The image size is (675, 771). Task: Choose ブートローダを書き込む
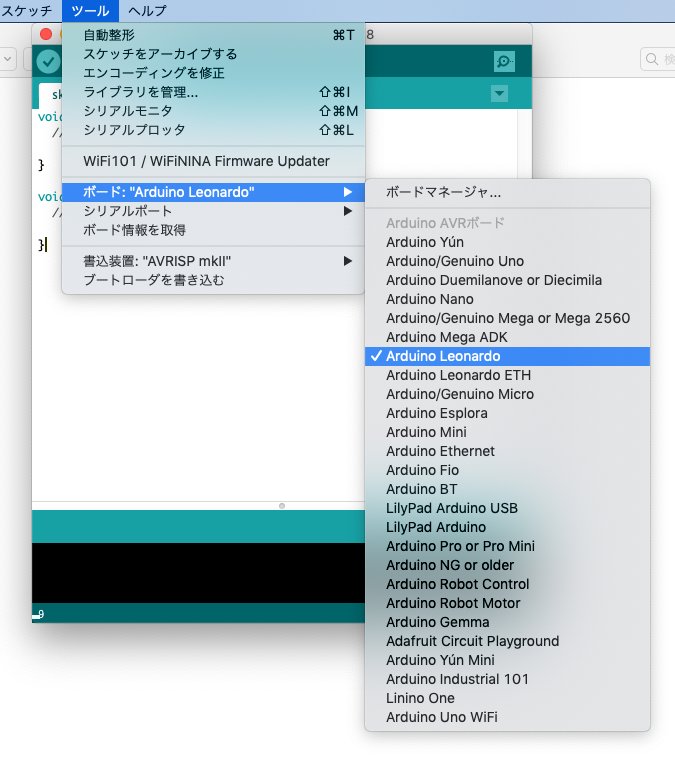[213, 280]
